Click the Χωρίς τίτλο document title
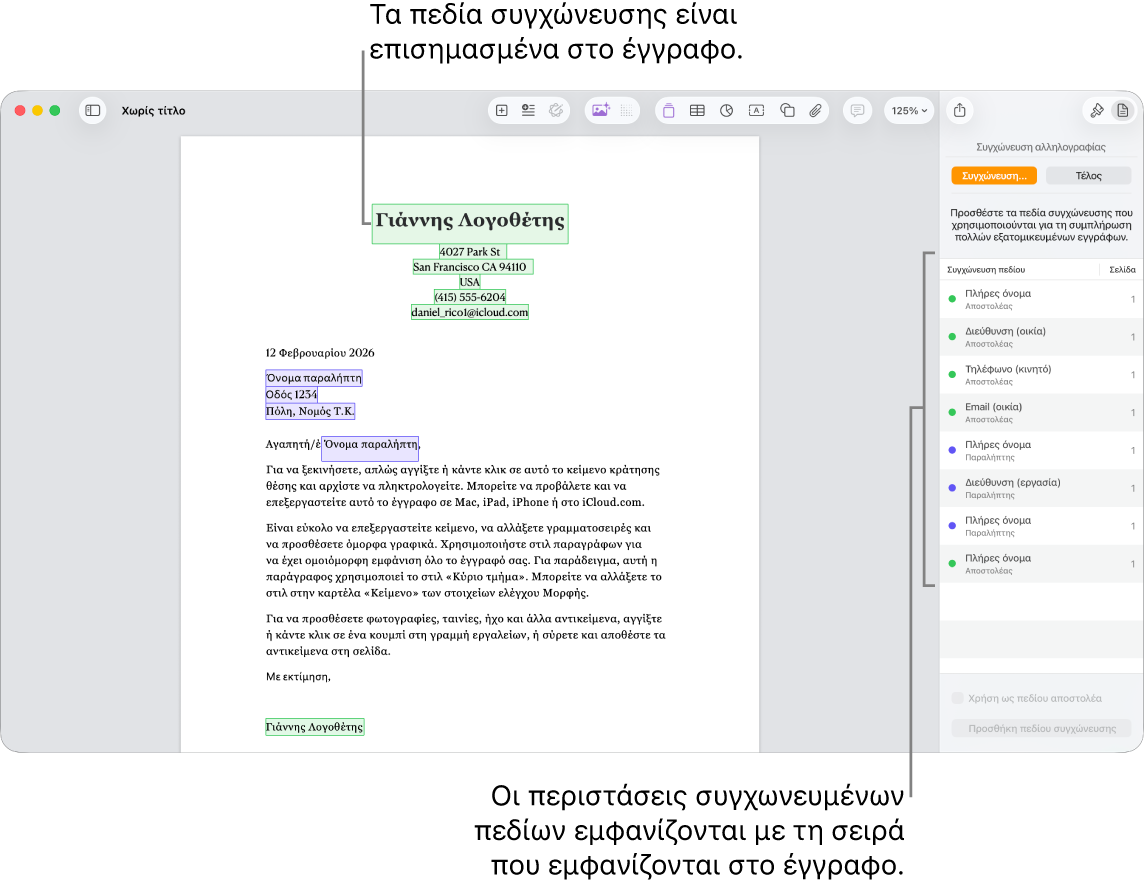Screen dimensions: 1144x883 [x=153, y=111]
